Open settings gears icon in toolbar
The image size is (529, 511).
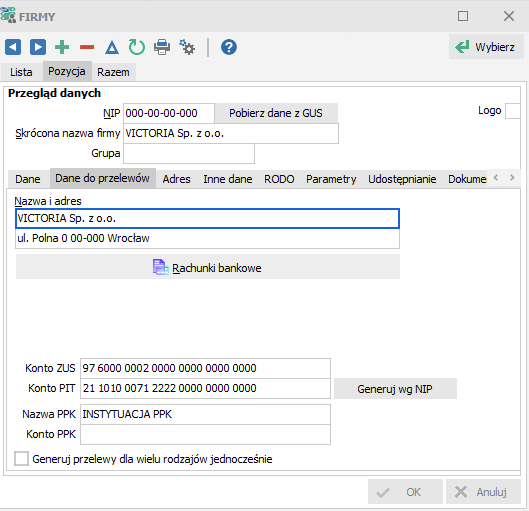point(187,47)
